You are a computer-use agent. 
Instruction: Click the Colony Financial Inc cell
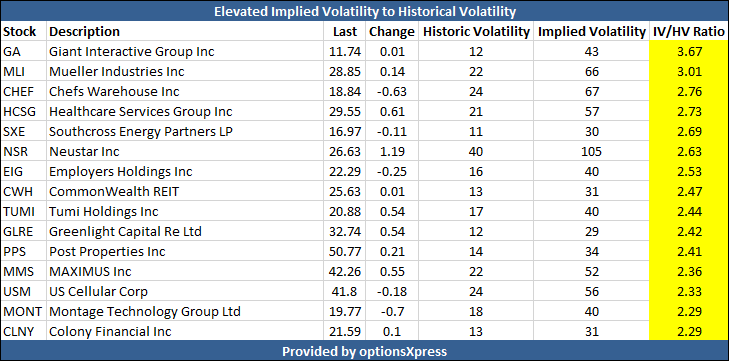pos(185,331)
